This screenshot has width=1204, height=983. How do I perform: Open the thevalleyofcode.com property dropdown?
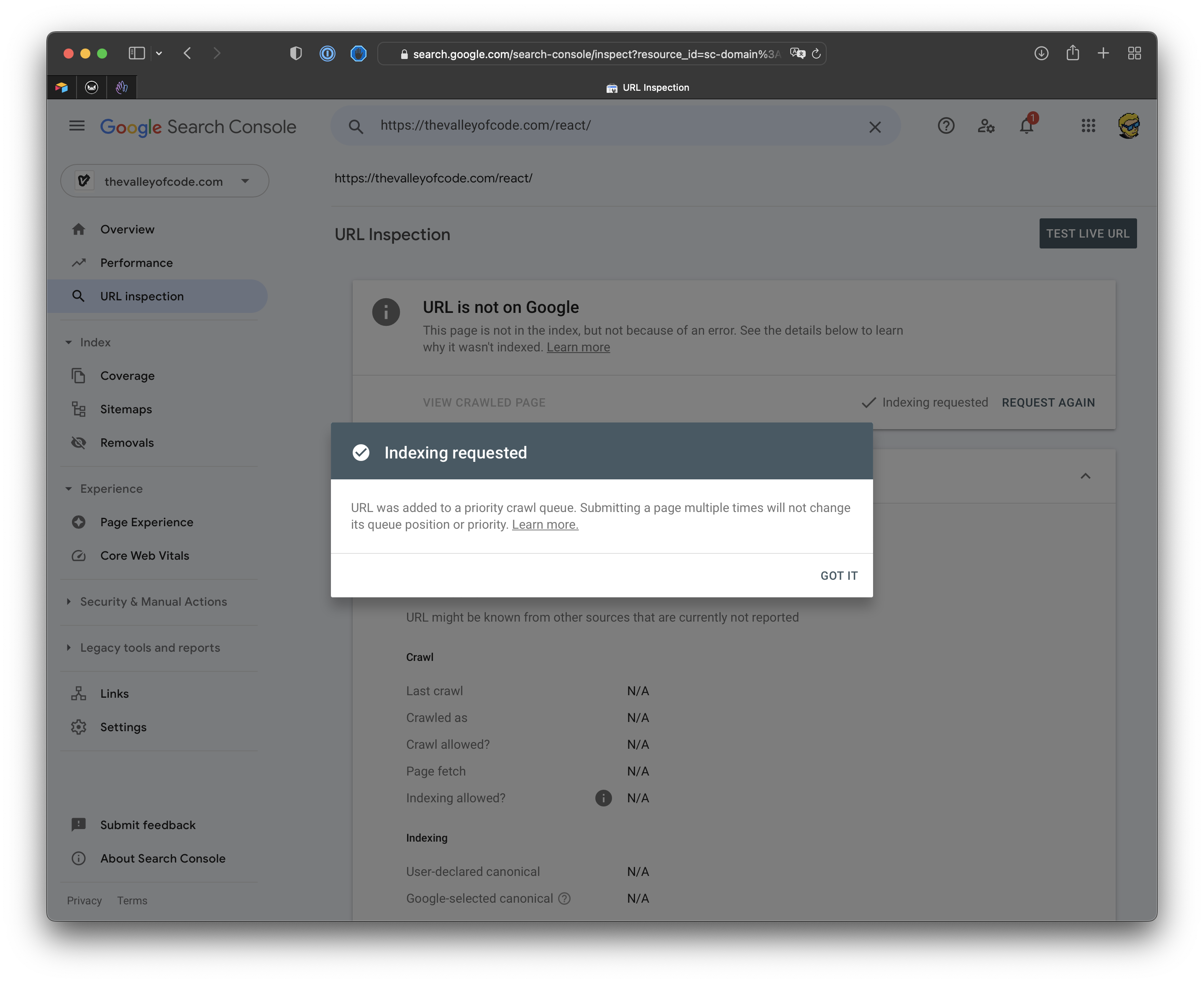pos(164,181)
